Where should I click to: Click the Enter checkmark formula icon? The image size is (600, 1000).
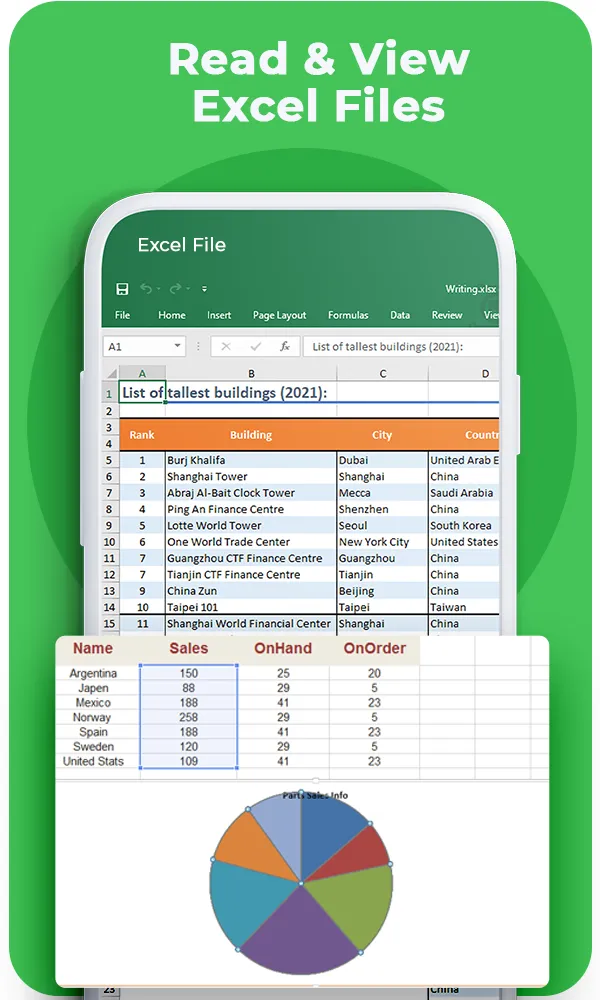click(x=256, y=346)
